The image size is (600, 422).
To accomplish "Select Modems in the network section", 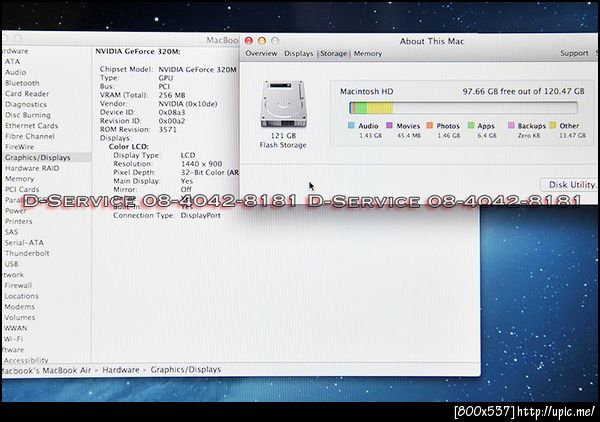I will tap(20, 307).
